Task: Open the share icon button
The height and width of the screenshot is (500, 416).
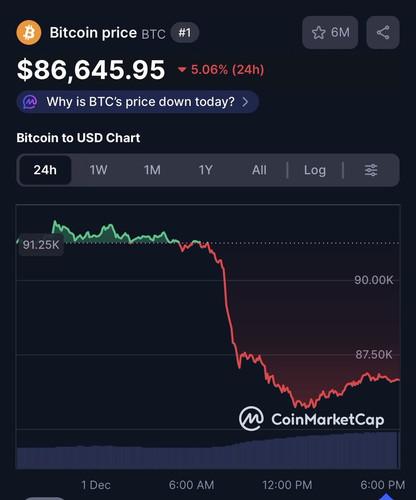Action: point(383,32)
